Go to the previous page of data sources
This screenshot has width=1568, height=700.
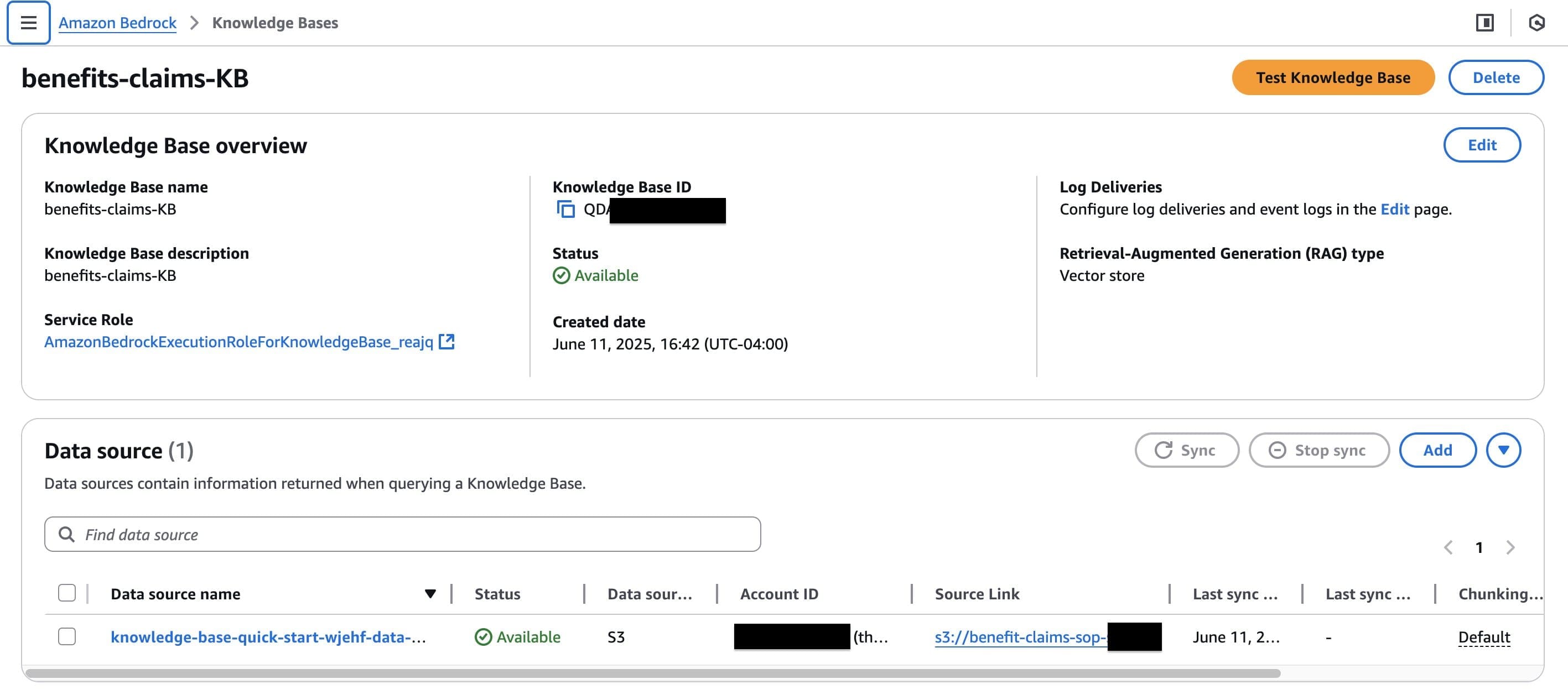1447,547
